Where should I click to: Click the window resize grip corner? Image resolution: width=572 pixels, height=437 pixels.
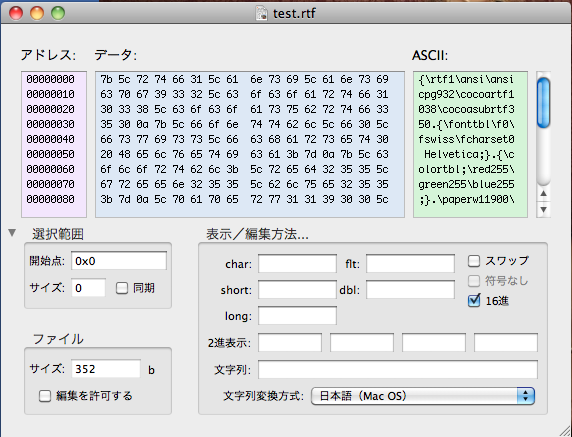coord(565,430)
